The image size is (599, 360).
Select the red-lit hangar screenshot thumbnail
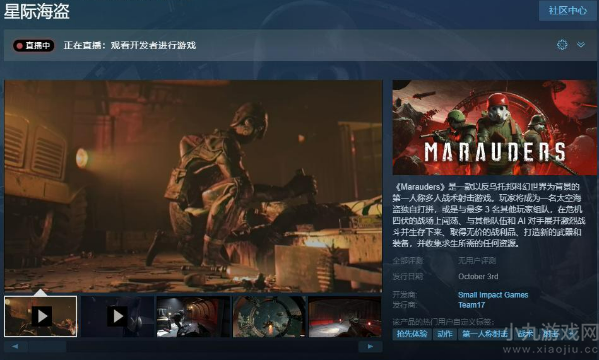(345, 316)
